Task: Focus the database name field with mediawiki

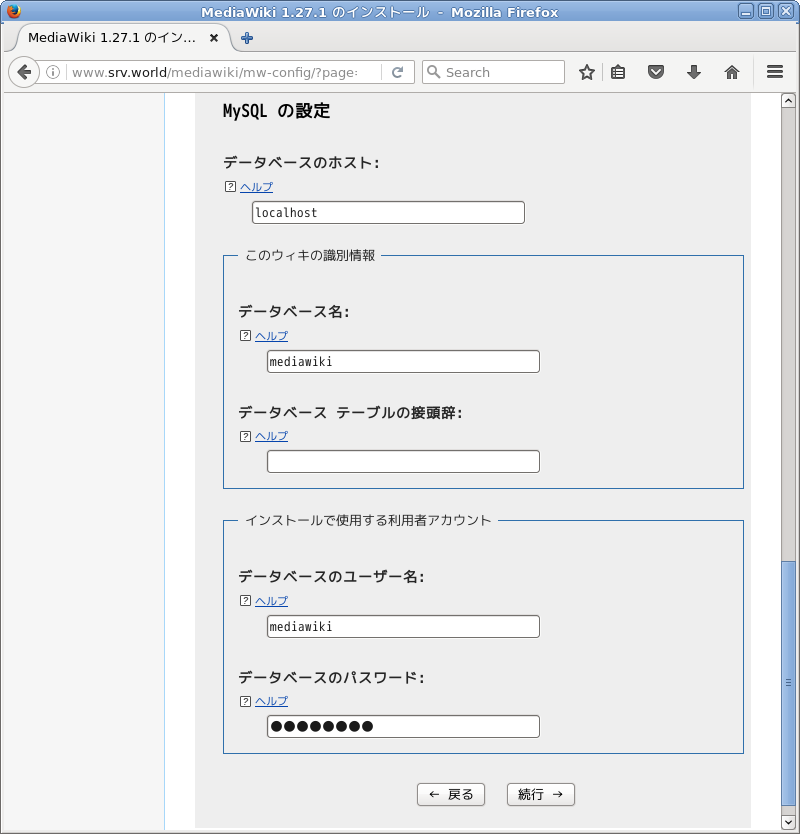Action: [x=403, y=361]
